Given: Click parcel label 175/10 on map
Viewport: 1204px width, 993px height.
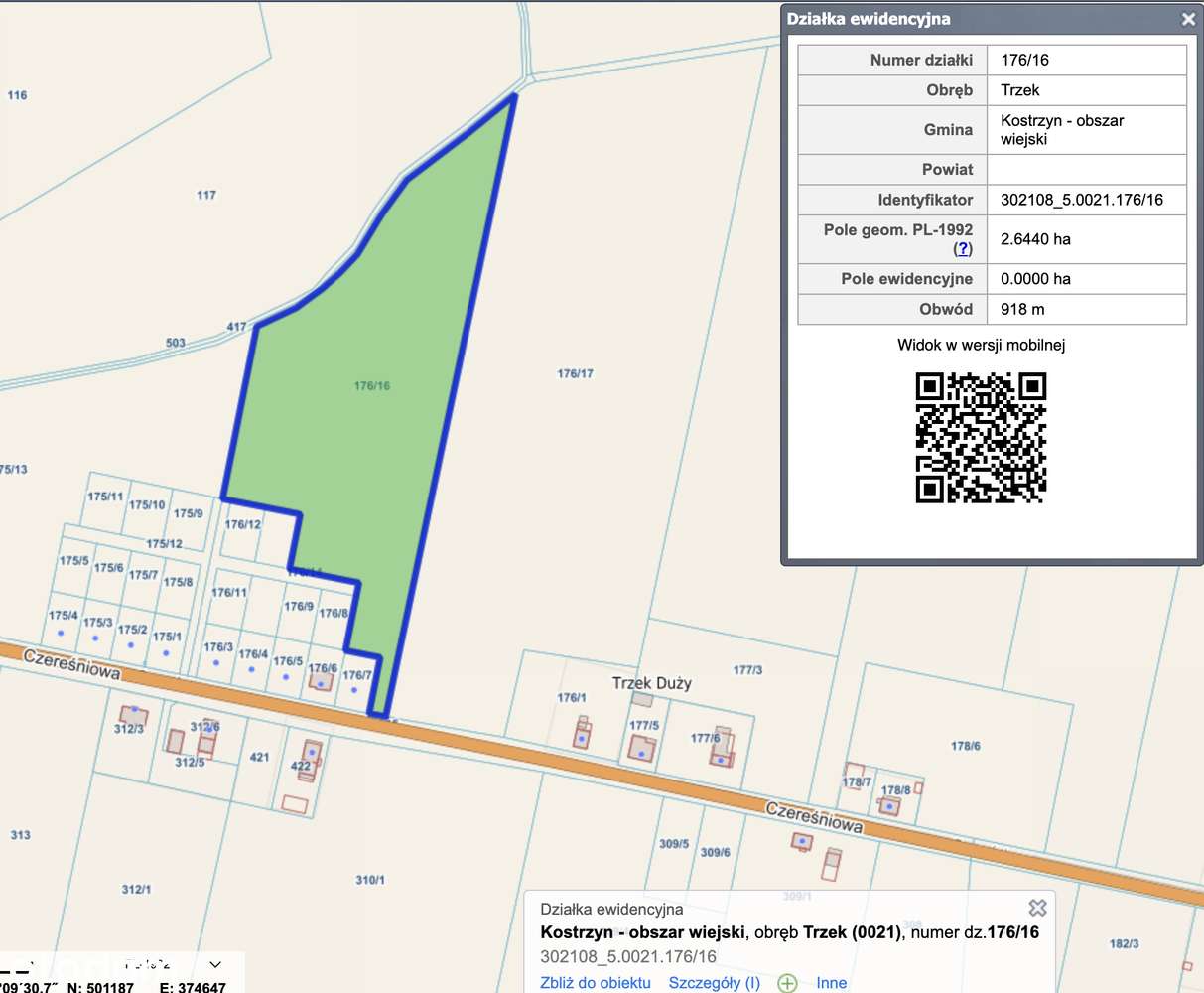Looking at the screenshot, I should coord(147,505).
